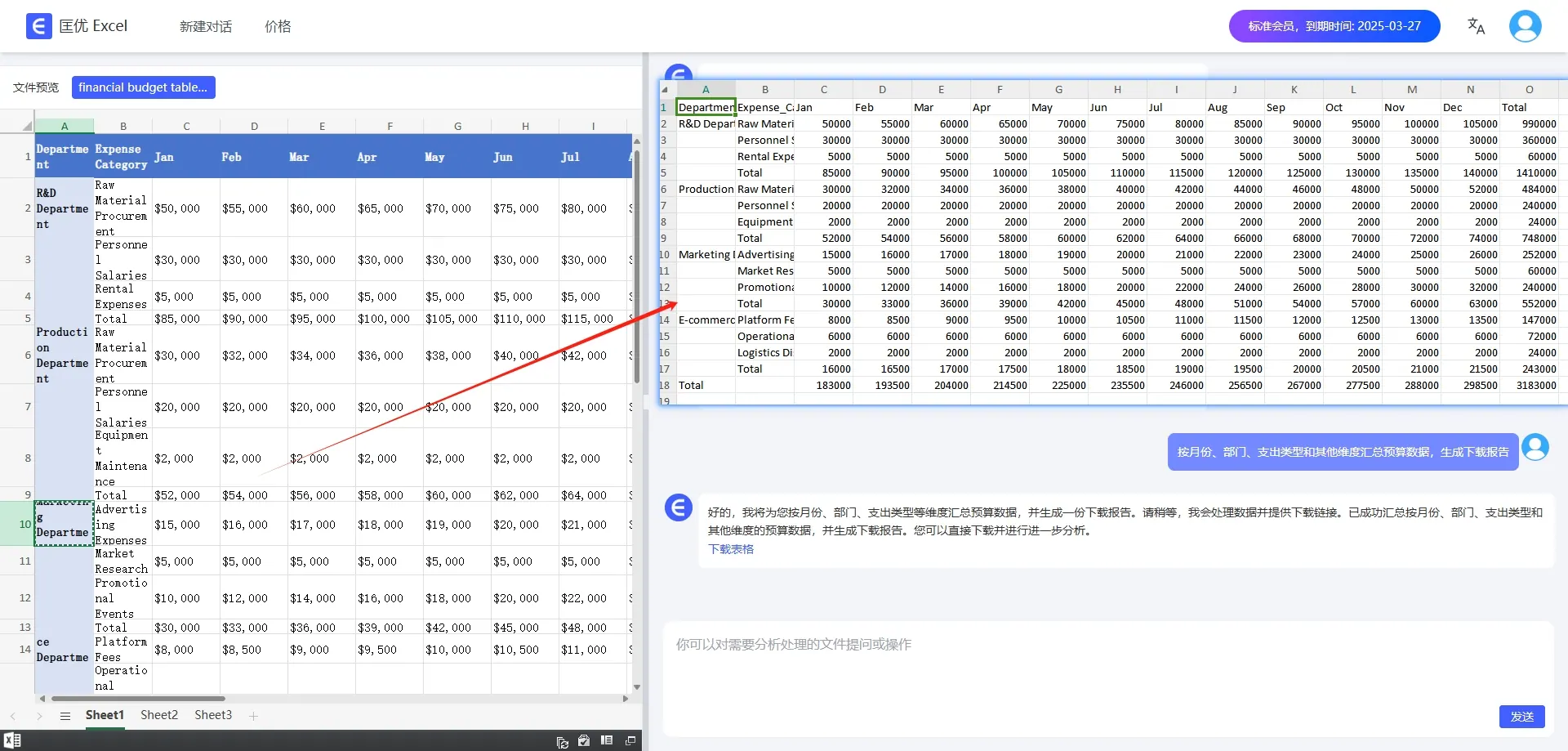Click the '$22,000' cell in preview row 12

pyautogui.click(x=593, y=598)
